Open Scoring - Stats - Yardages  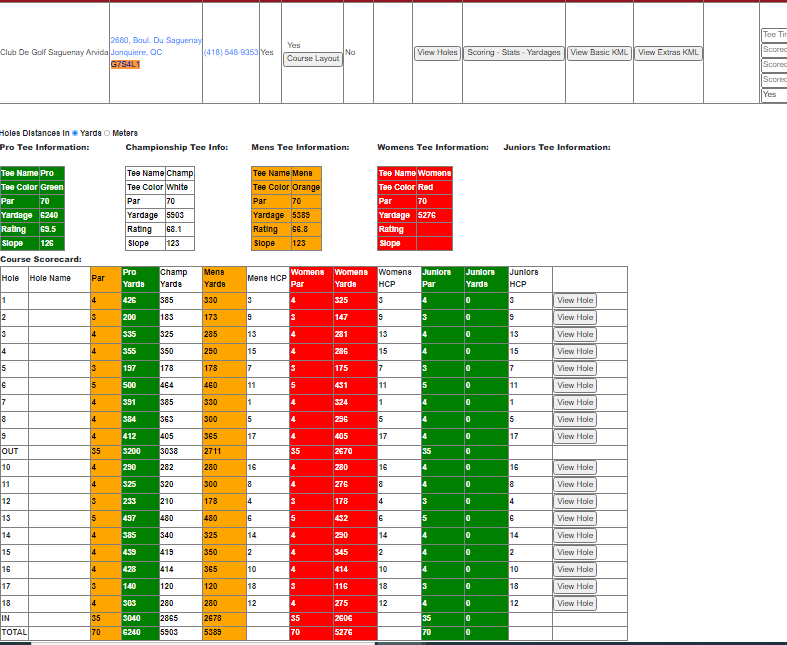[513, 53]
